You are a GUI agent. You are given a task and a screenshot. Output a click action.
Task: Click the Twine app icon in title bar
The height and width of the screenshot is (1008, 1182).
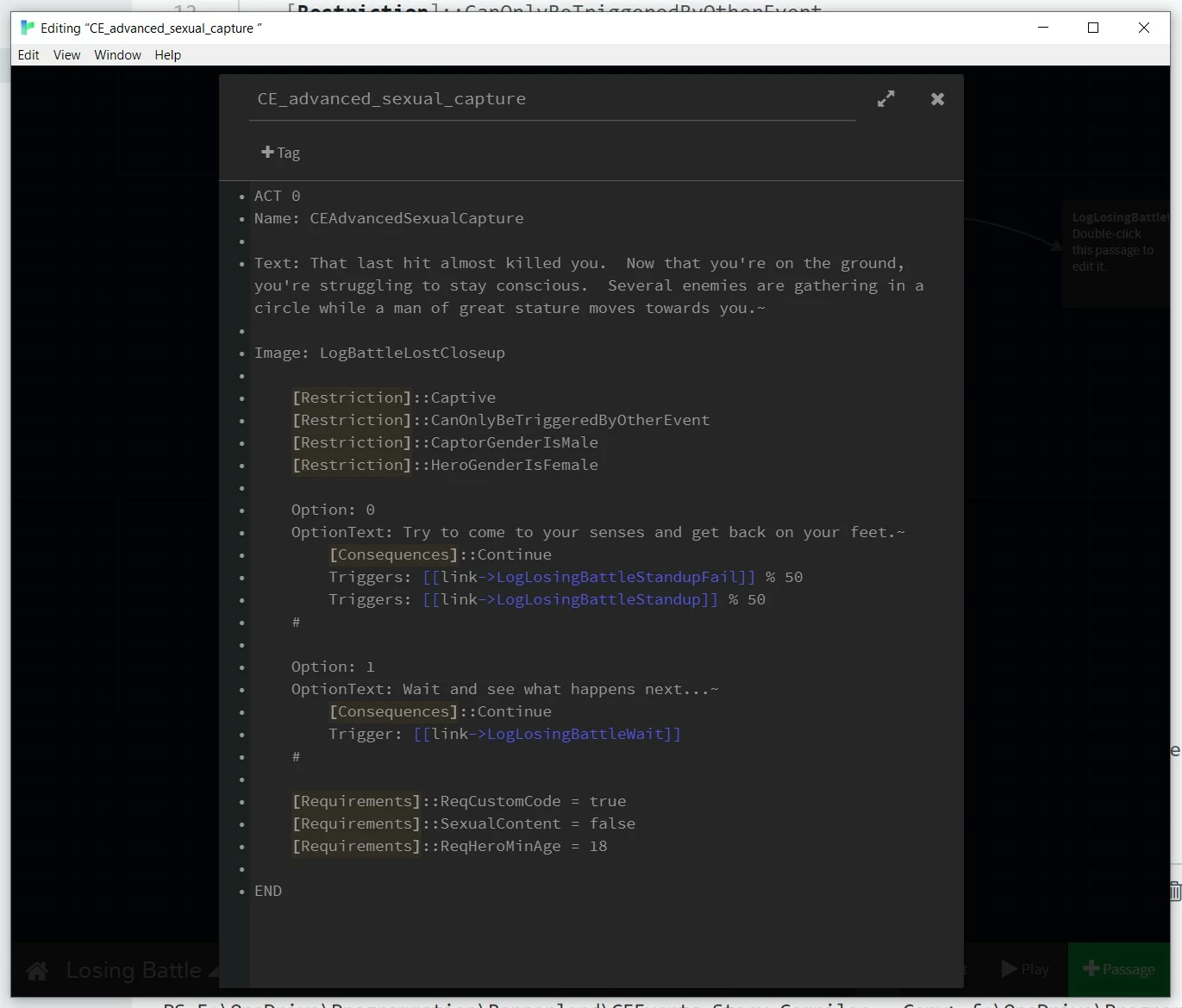pos(28,28)
